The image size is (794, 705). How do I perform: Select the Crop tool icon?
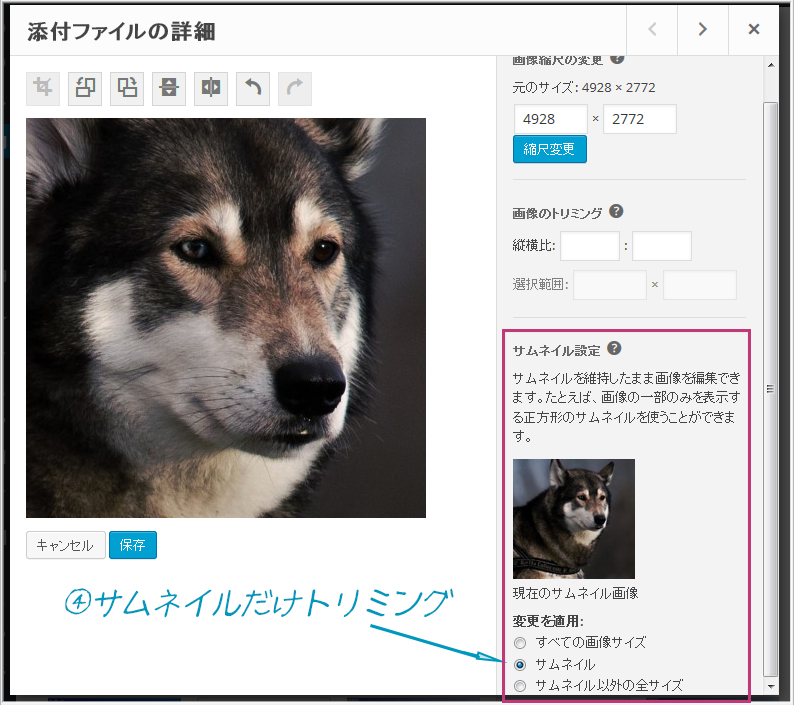43,88
